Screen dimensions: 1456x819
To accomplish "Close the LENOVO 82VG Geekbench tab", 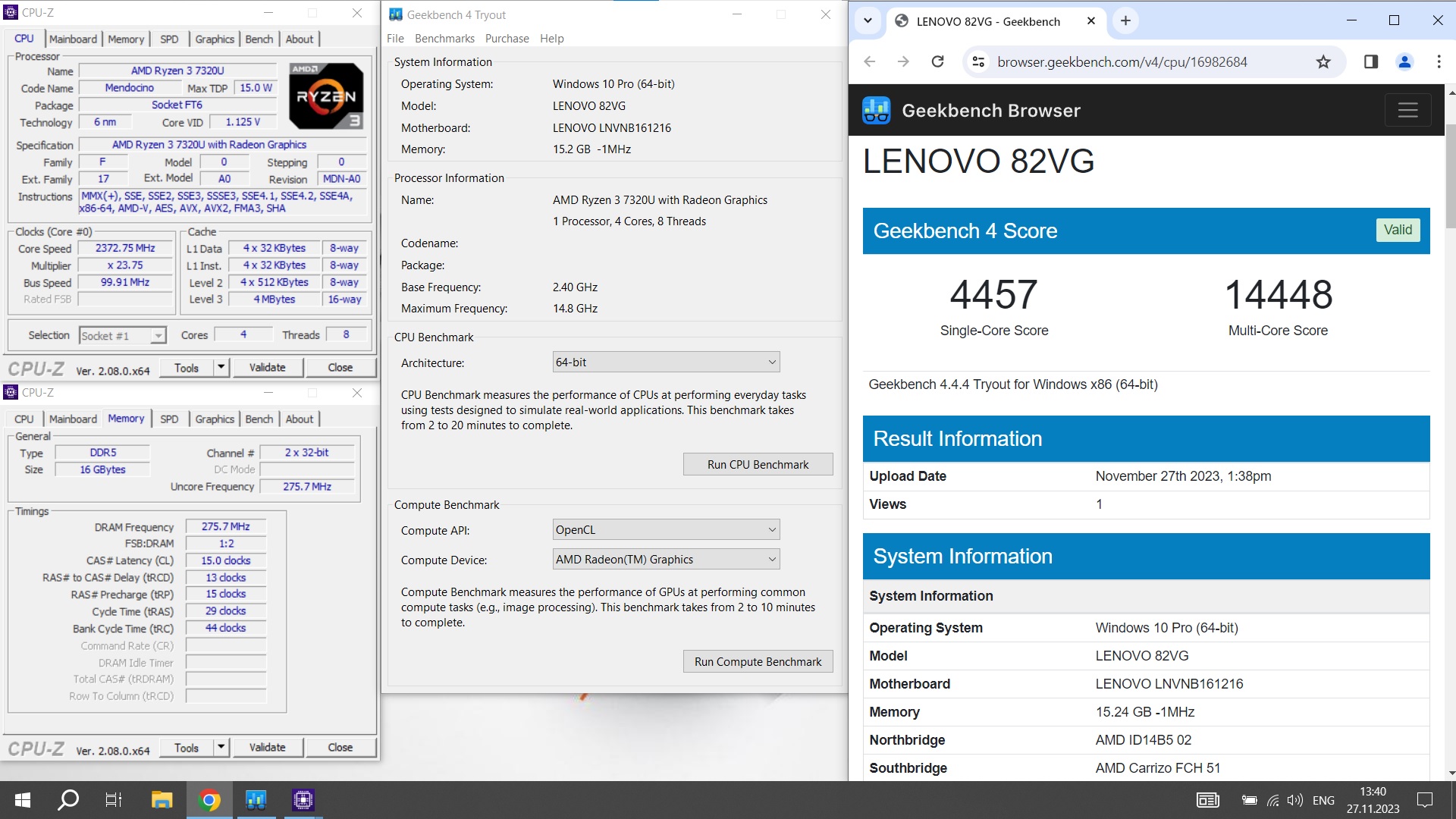I will [x=1091, y=21].
